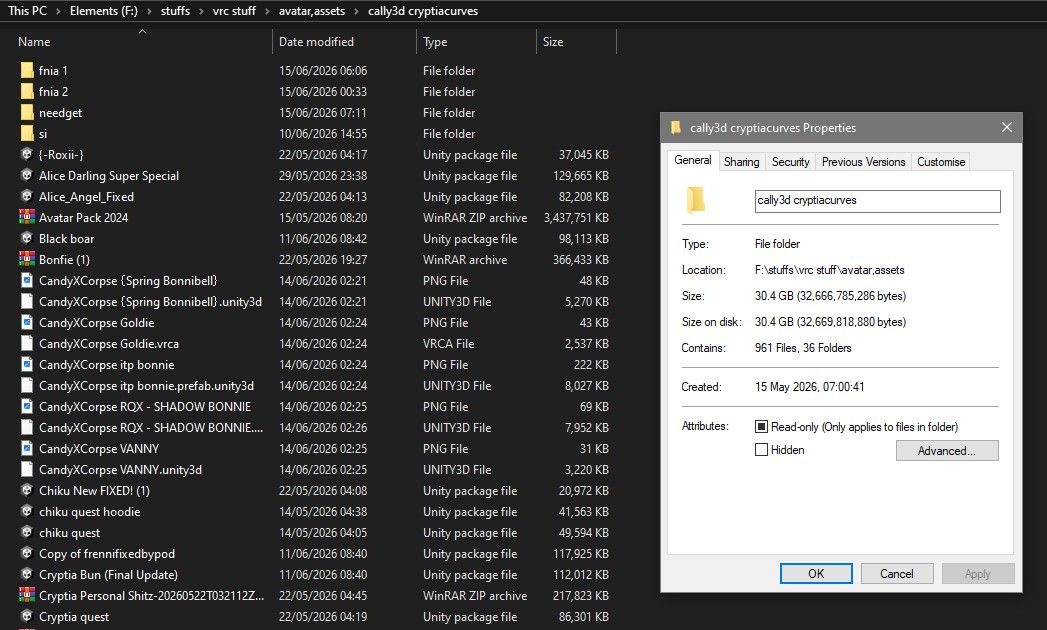The height and width of the screenshot is (630, 1047).
Task: Select CandyXCorpse itp bonnie.prefab.unity3d file icon
Action: 27,385
